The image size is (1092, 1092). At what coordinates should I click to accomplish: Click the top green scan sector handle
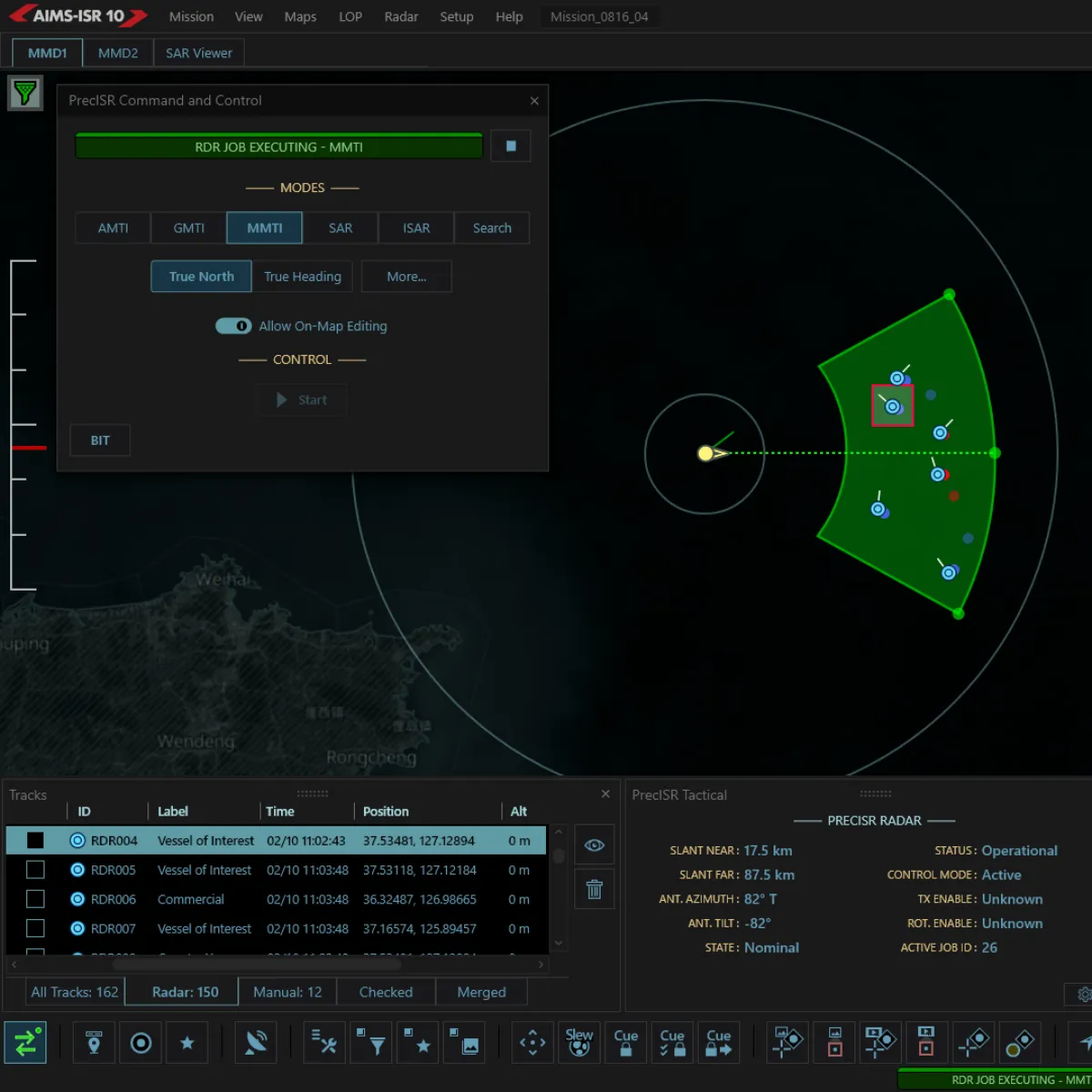[949, 294]
